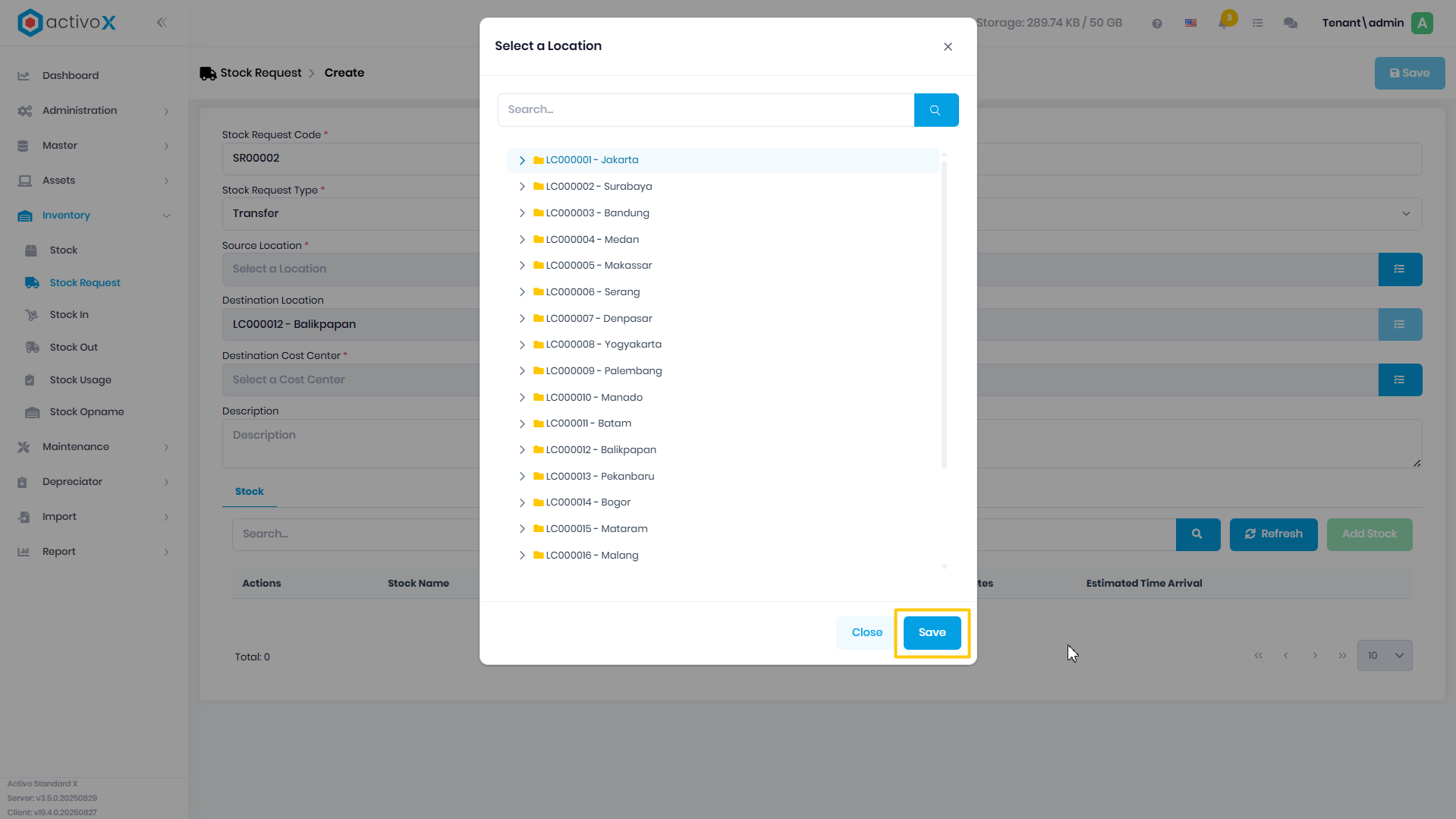This screenshot has height=819, width=1456.
Task: Open Stock Usage page
Action: click(x=80, y=380)
